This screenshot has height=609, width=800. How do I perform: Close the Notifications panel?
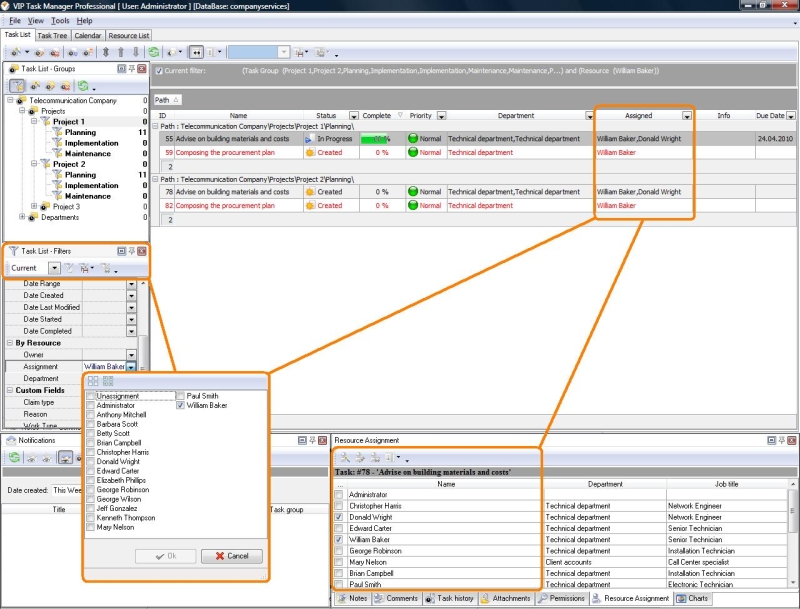pyautogui.click(x=322, y=440)
